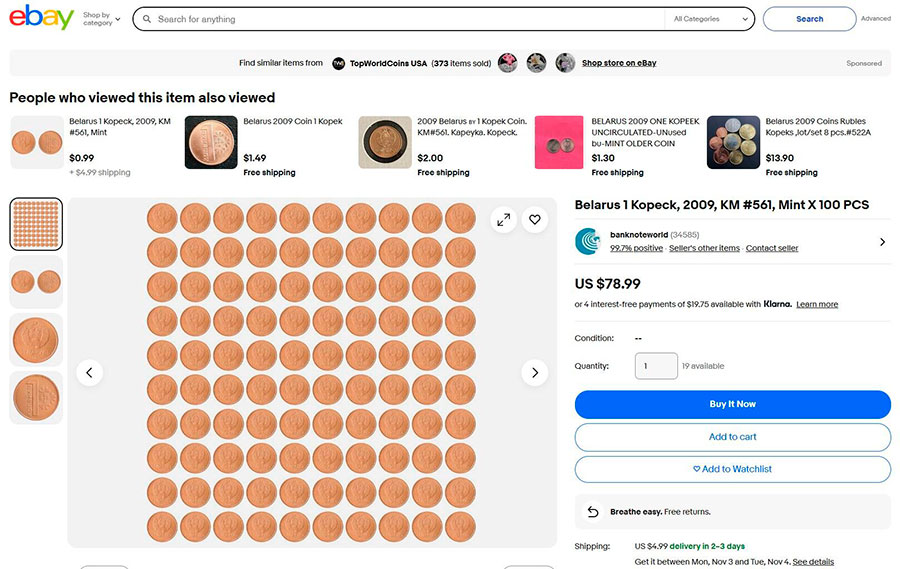Select the two-coin gallery thumbnail
Screen dimensions: 900x569
tap(36, 282)
